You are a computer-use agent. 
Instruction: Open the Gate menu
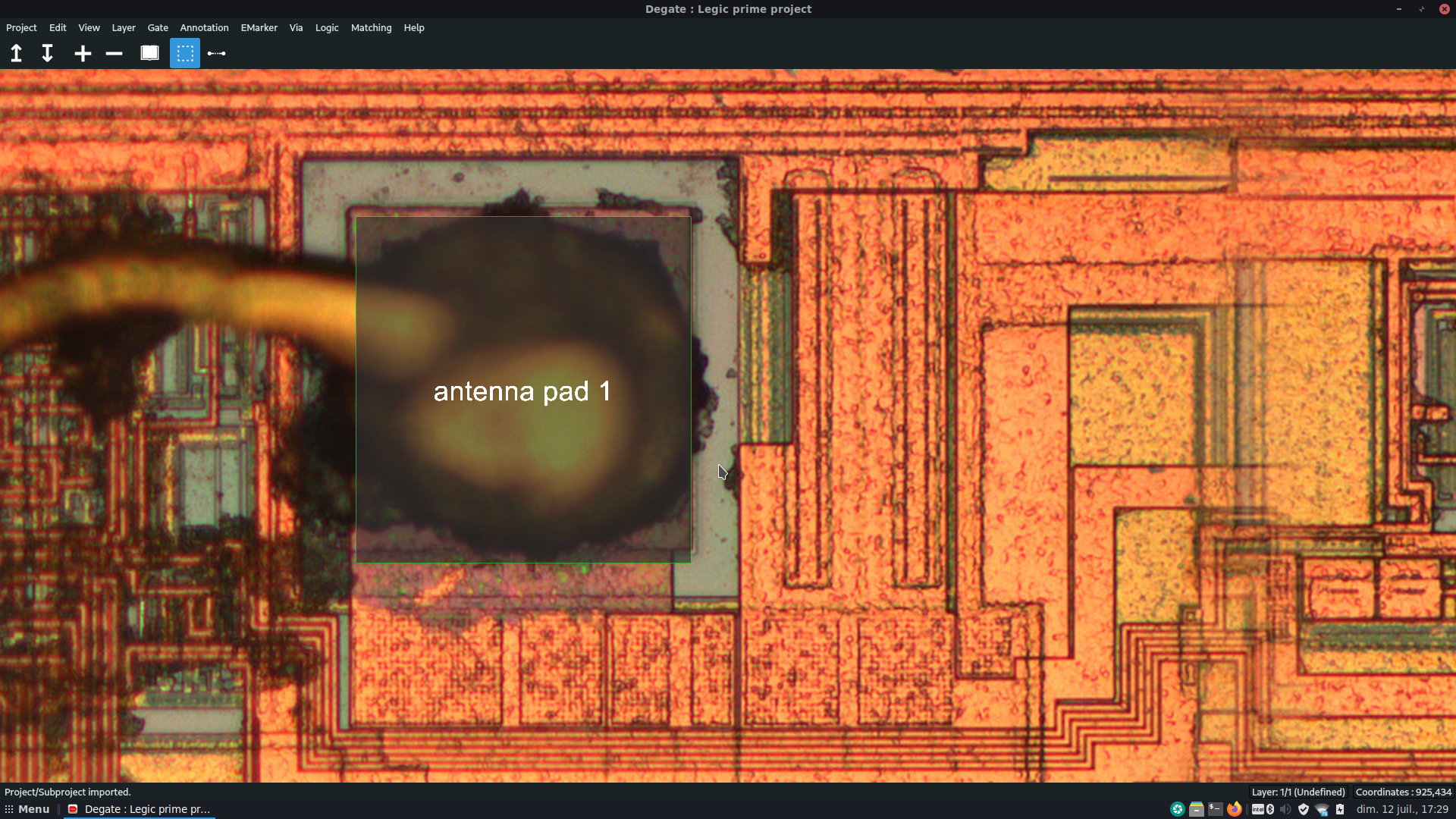point(157,27)
